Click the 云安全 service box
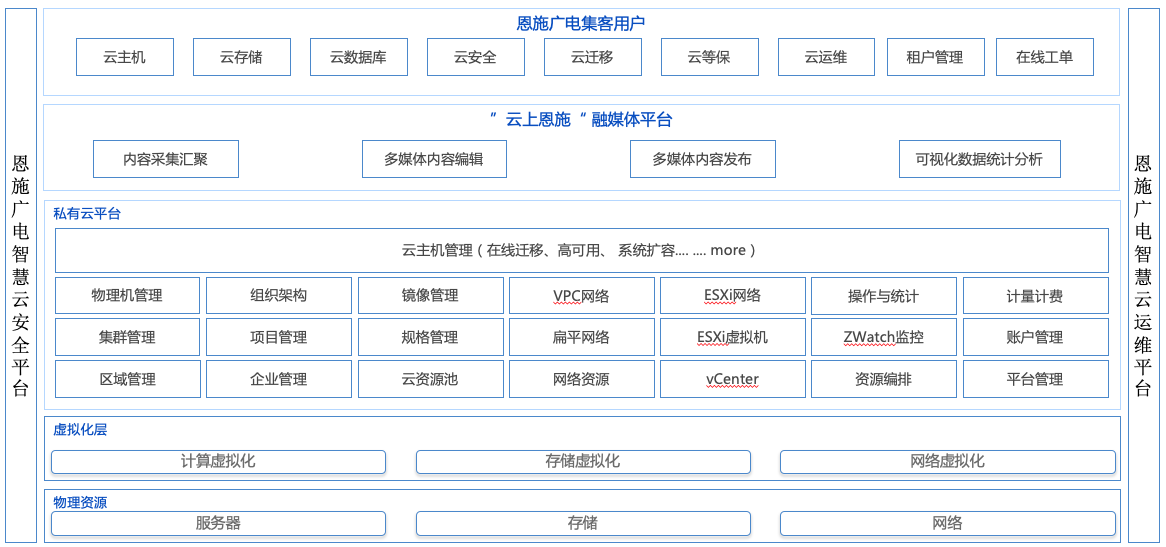This screenshot has width=1166, height=547. tap(475, 57)
